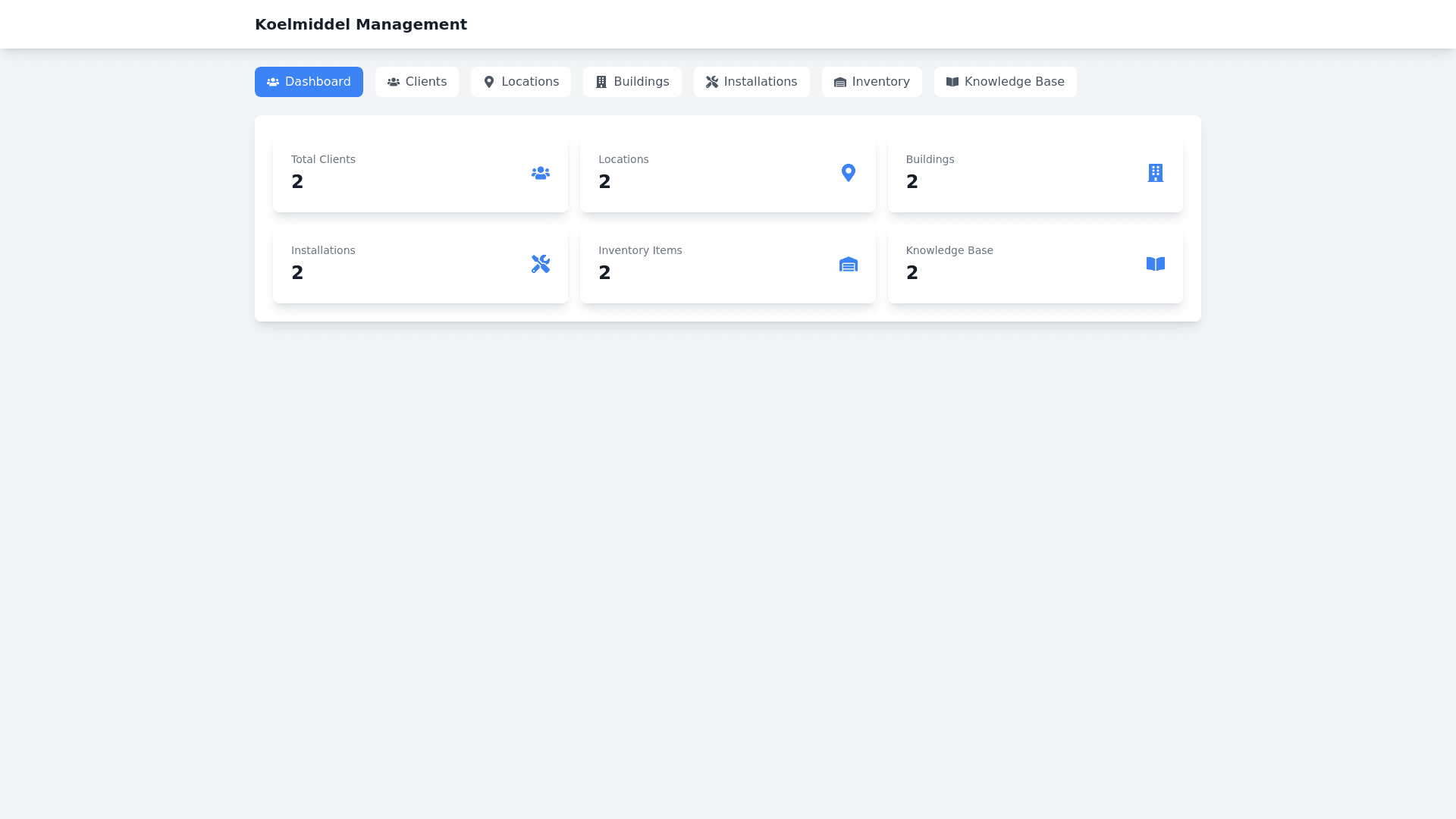Select the Dashboard tab
The image size is (1456, 819).
coord(309,82)
